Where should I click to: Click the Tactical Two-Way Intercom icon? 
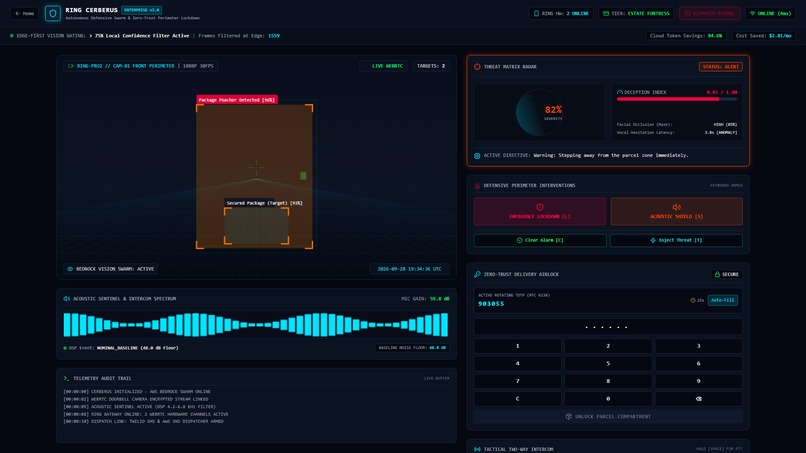tap(477, 449)
